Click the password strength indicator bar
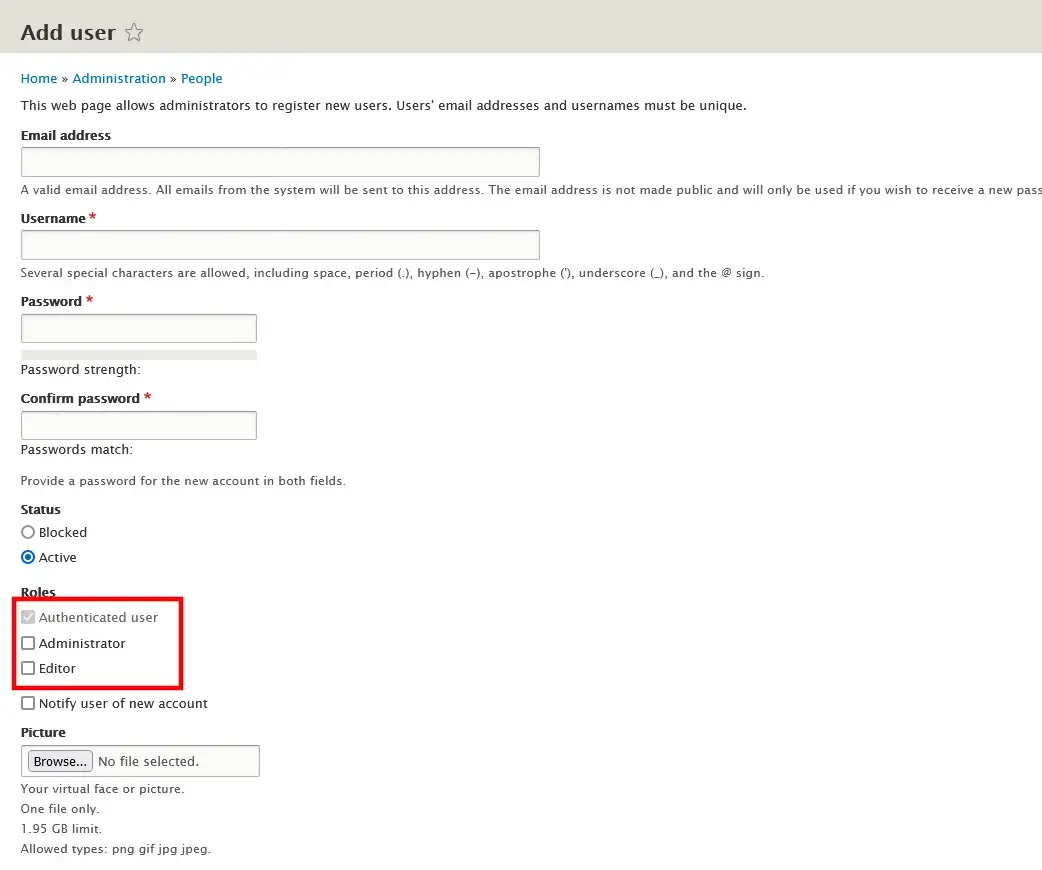 pos(138,353)
